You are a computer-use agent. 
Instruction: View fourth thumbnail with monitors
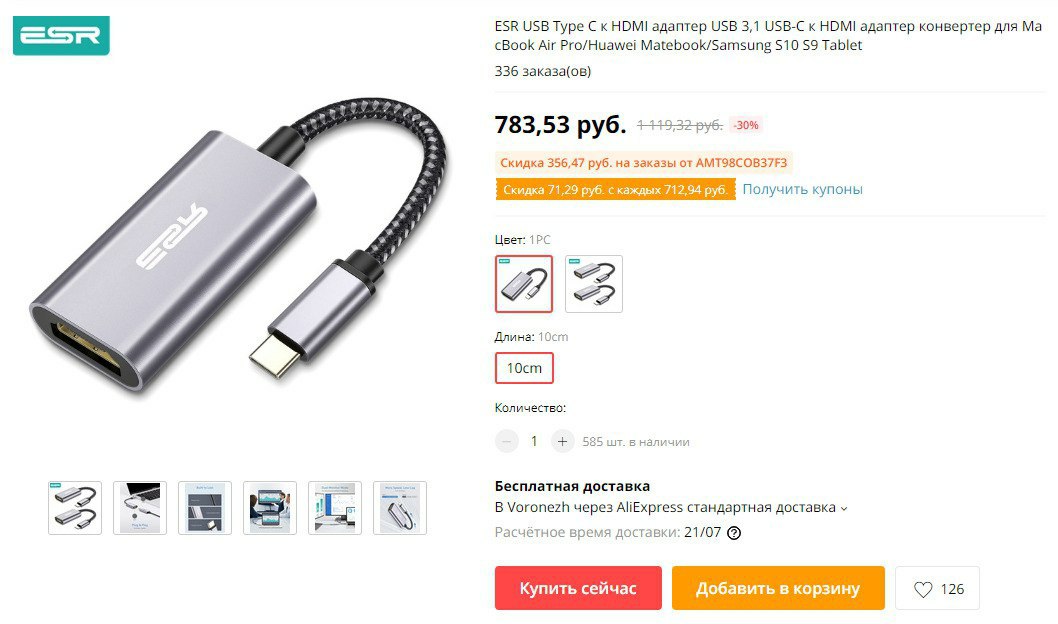coord(270,508)
